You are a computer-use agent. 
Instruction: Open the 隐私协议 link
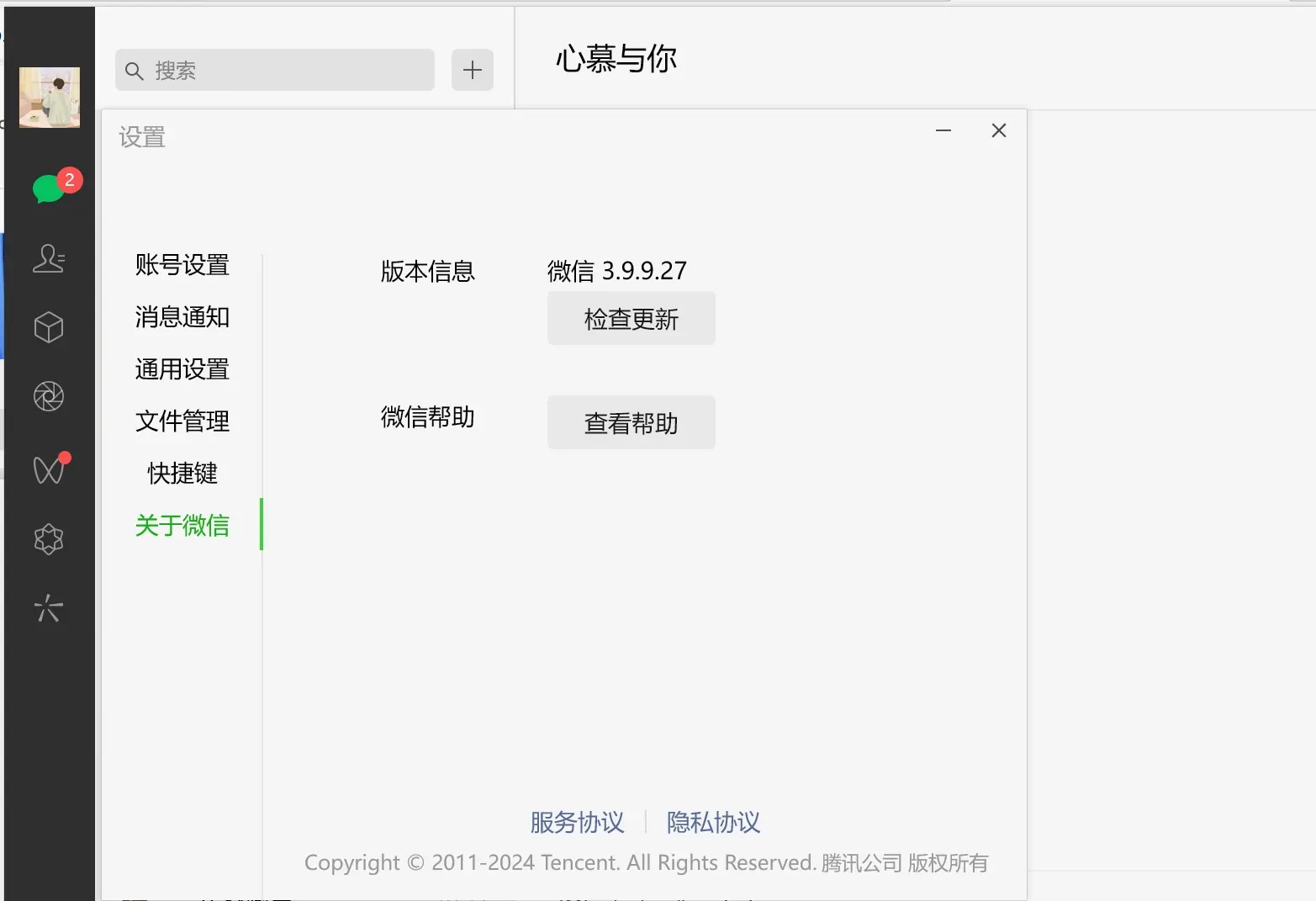[x=714, y=822]
